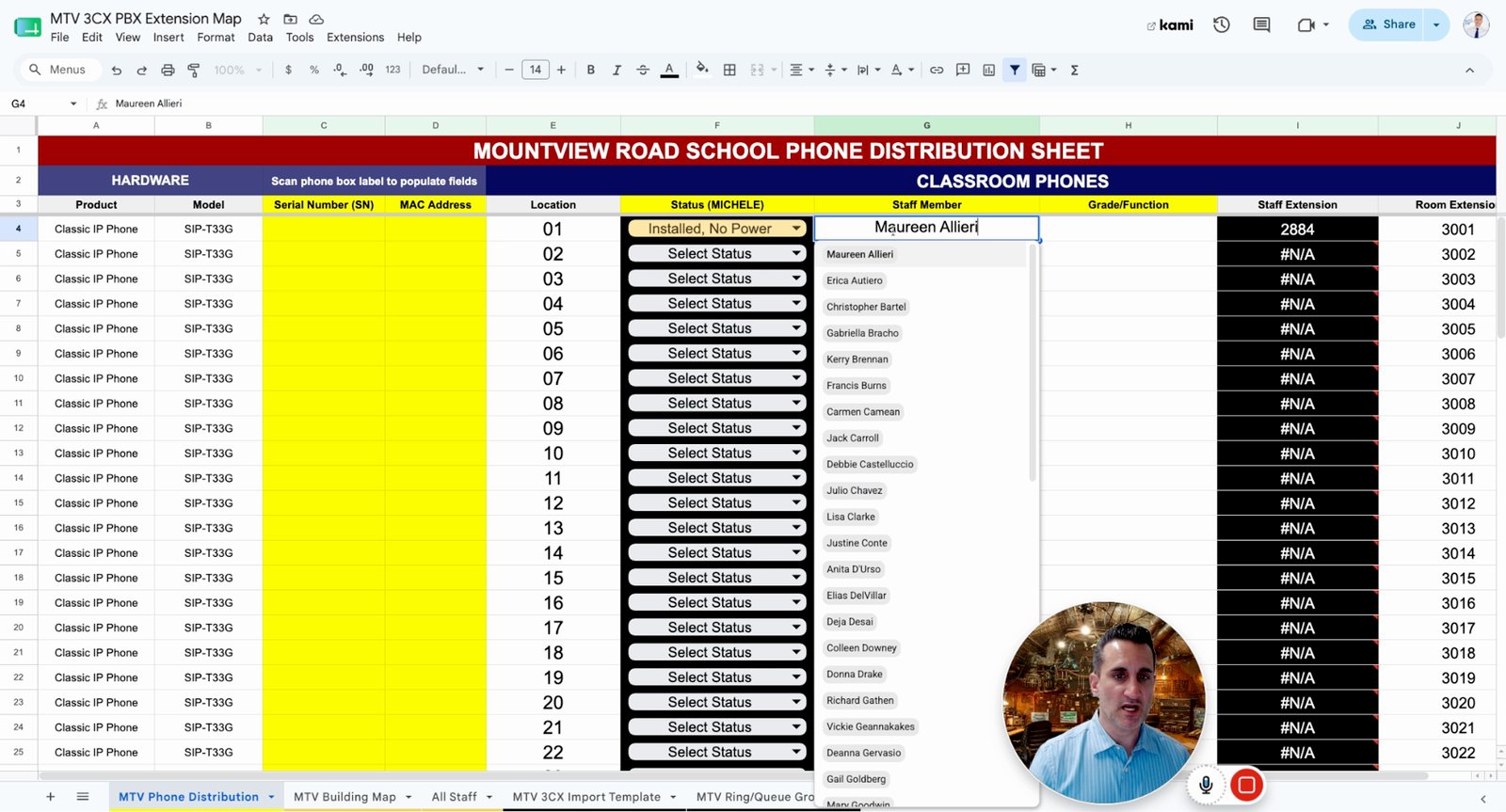Click the Share button
1506x812 pixels.
(1388, 24)
